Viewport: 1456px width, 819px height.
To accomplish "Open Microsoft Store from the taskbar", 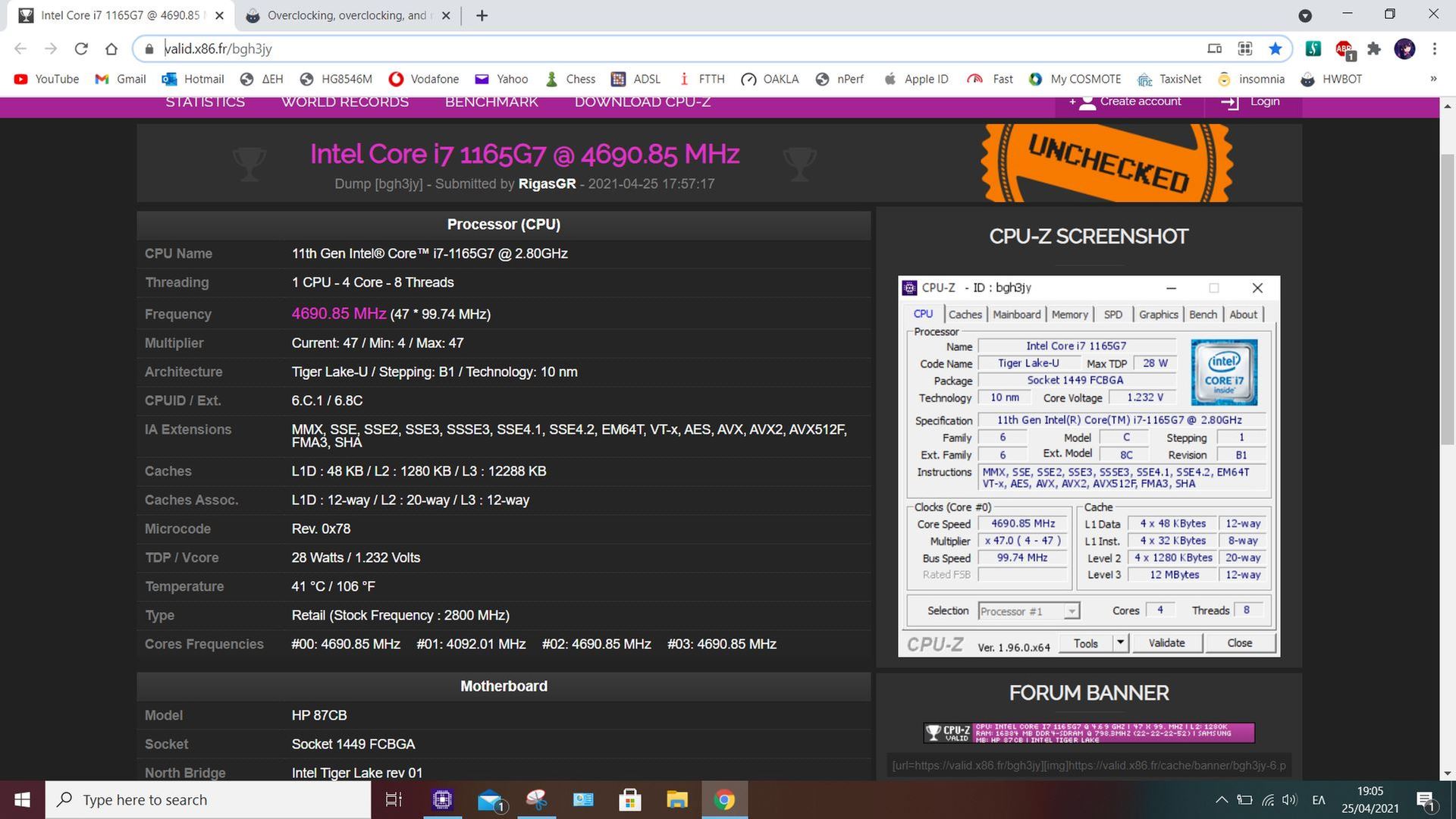I will pyautogui.click(x=630, y=800).
